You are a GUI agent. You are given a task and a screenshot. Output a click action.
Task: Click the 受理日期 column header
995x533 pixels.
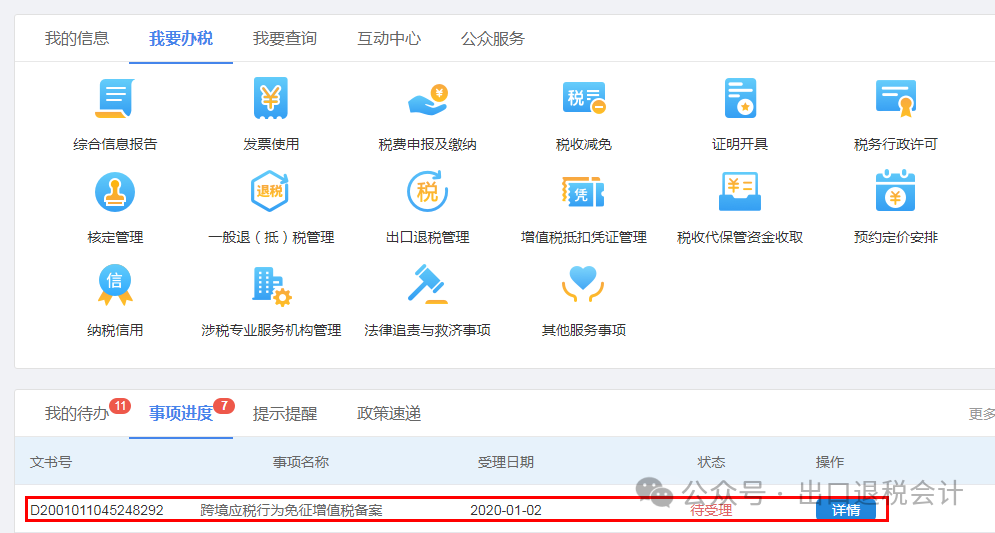(506, 462)
